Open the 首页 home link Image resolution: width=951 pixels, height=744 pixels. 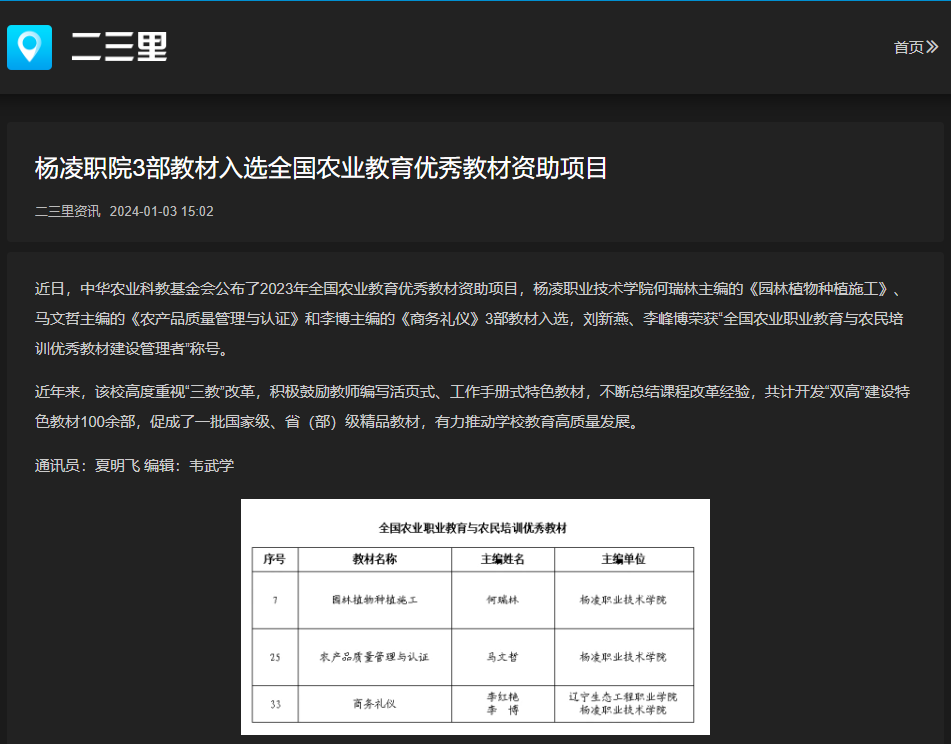pos(908,47)
